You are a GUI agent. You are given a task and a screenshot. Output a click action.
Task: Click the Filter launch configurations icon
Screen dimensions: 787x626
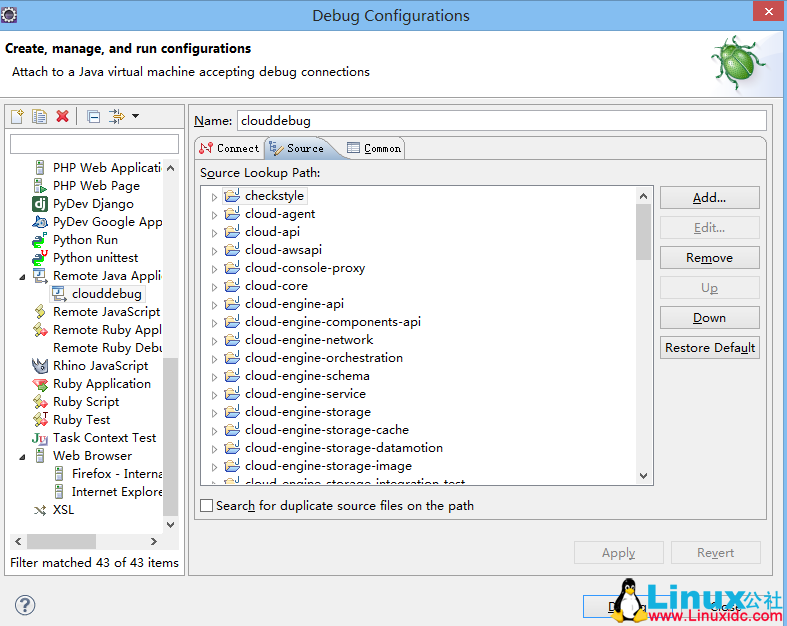[117, 116]
